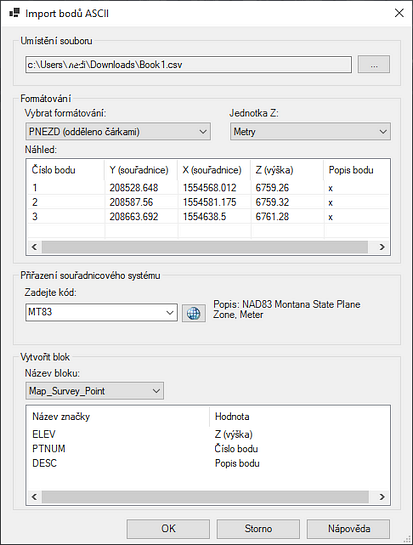Viewport: 413px width, 545px height.
Task: Select preview cell 208663.692
Action: [x=134, y=217]
